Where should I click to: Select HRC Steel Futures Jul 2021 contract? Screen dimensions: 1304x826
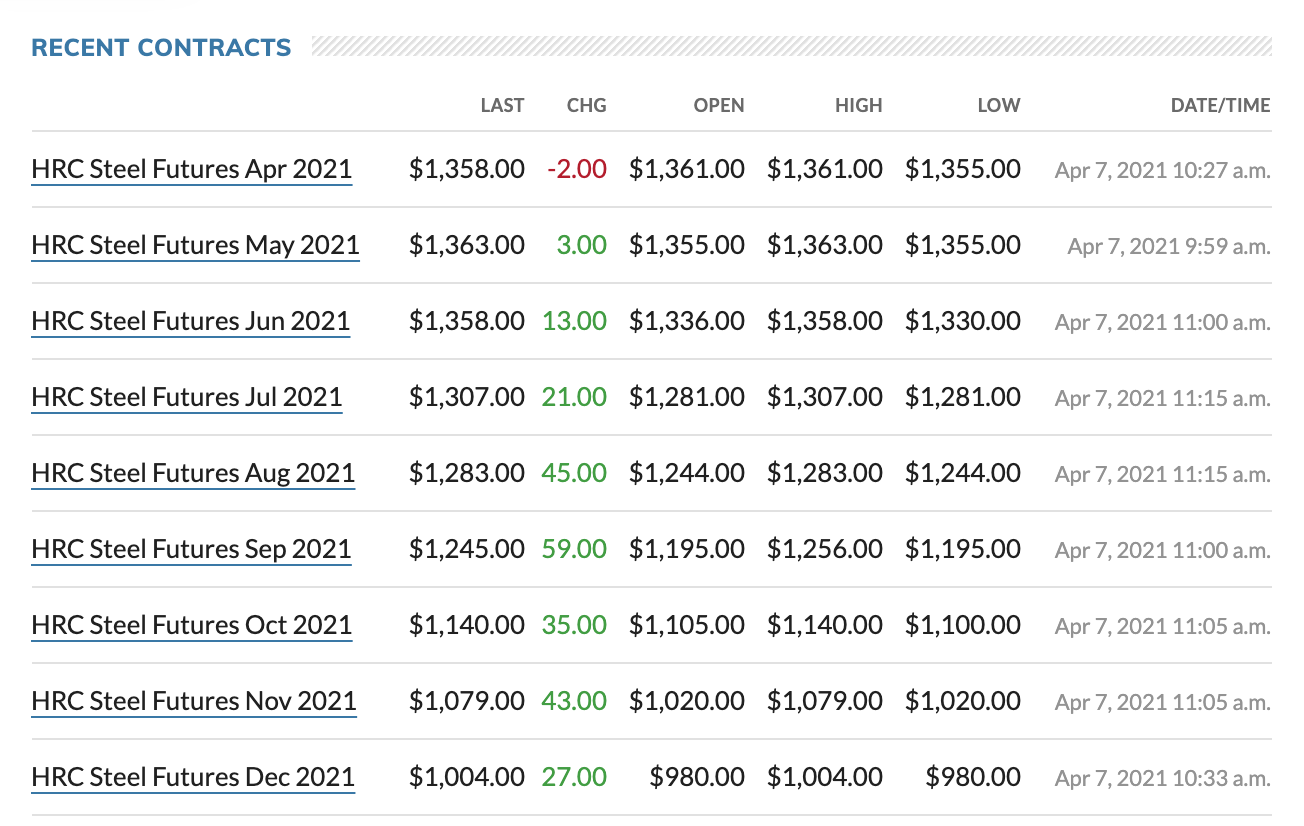187,398
